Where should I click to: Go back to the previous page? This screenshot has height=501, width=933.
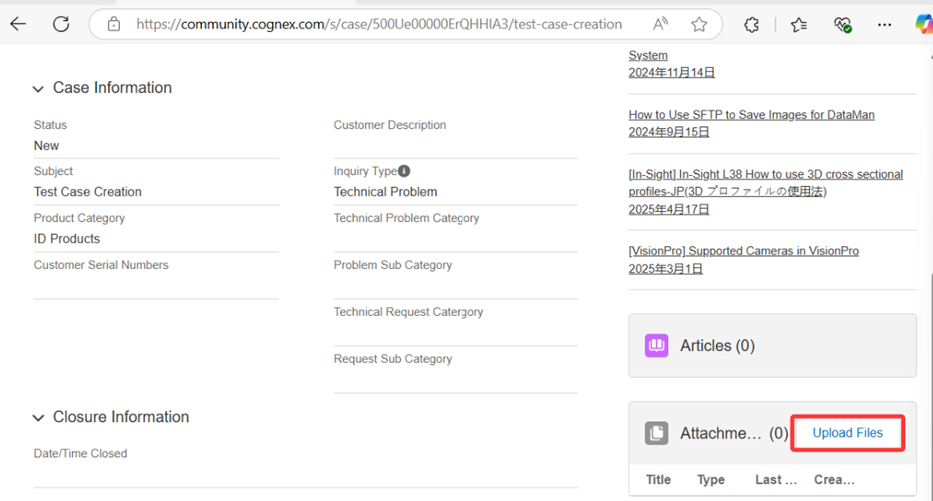coord(18,24)
